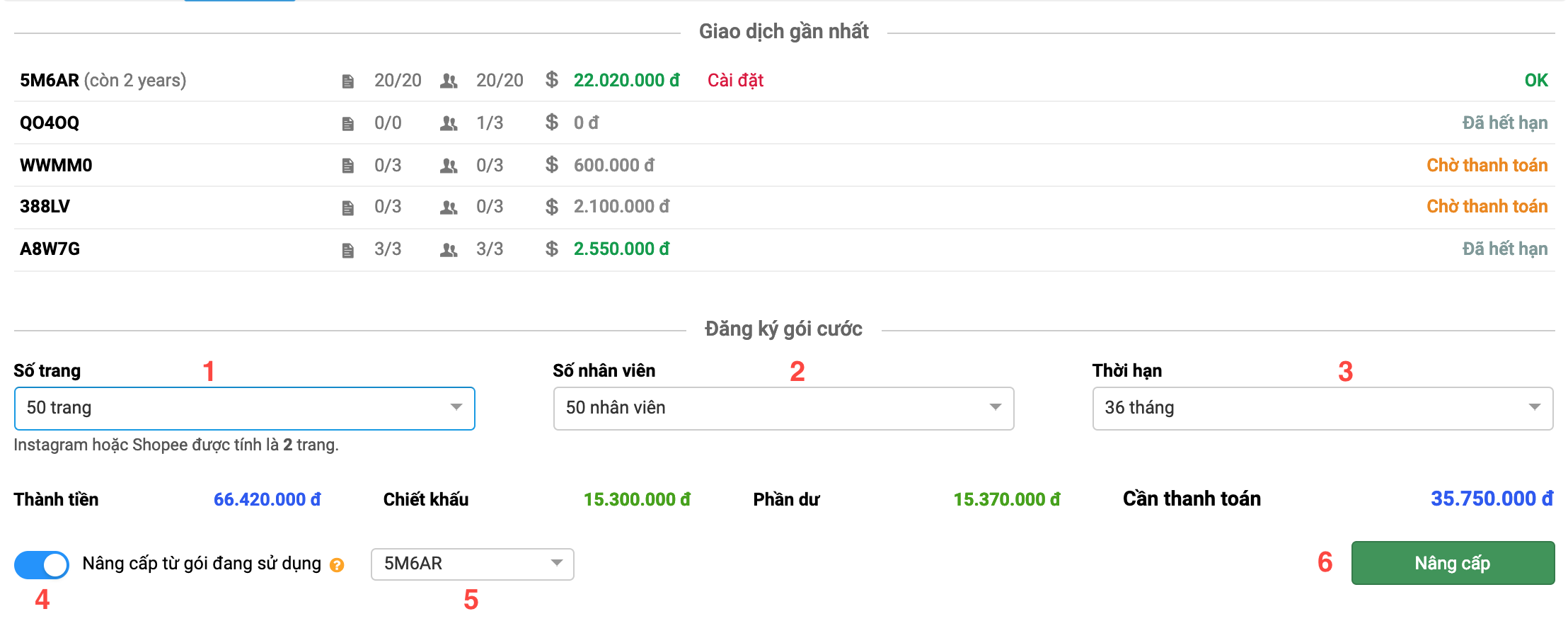Click Chờ thanh toán status for 388LV
This screenshot has height=626, width=1568.
point(1487,206)
